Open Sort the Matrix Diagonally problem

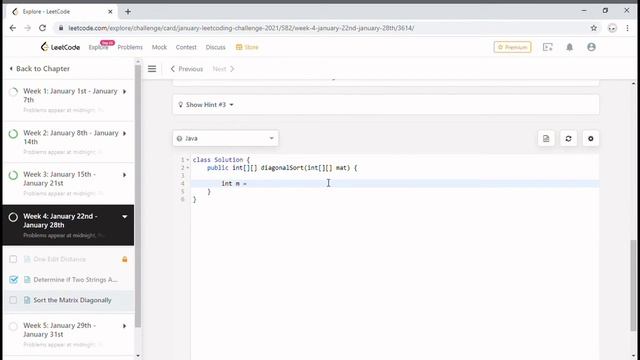[x=72, y=300]
